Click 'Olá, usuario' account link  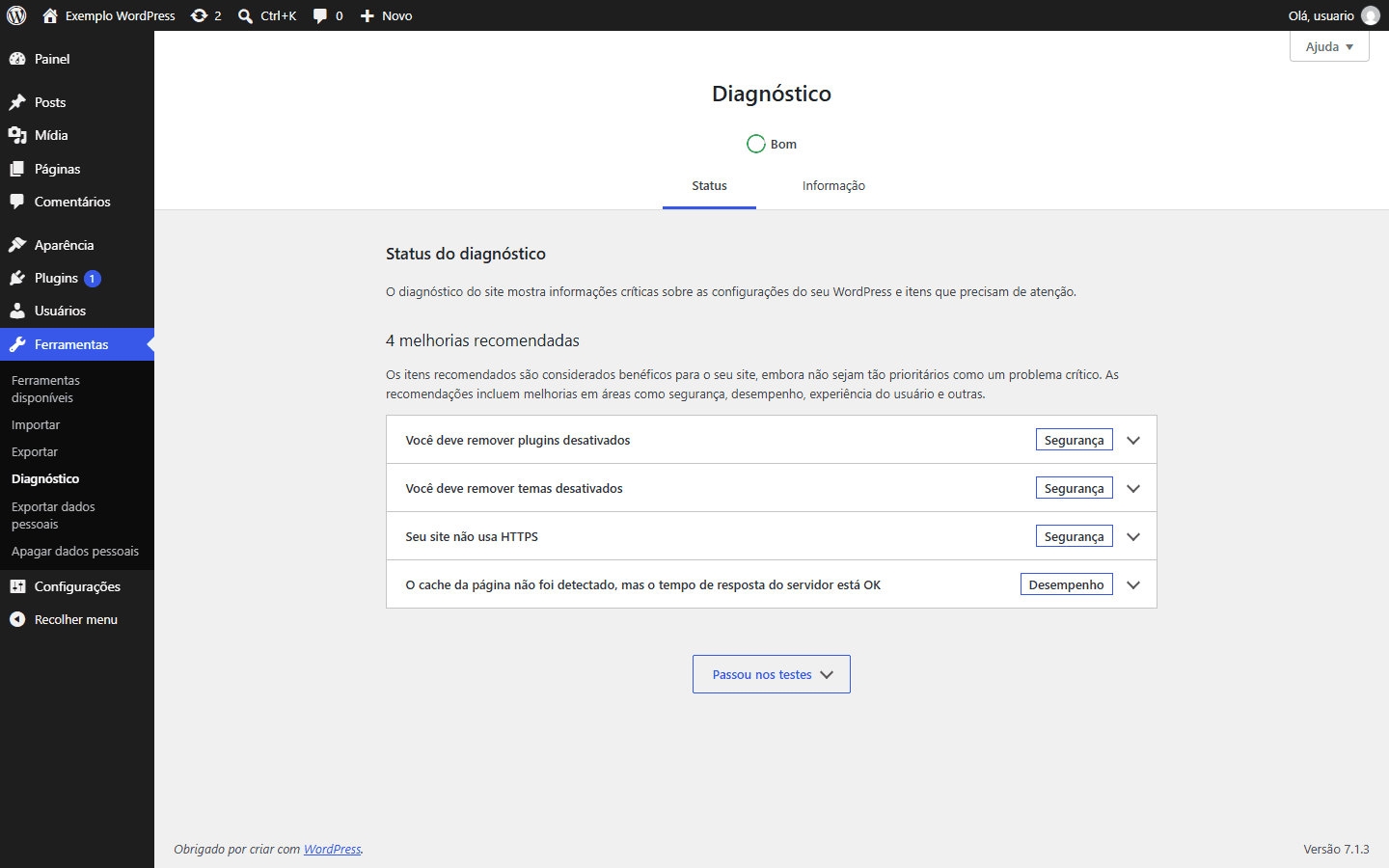[1321, 15]
